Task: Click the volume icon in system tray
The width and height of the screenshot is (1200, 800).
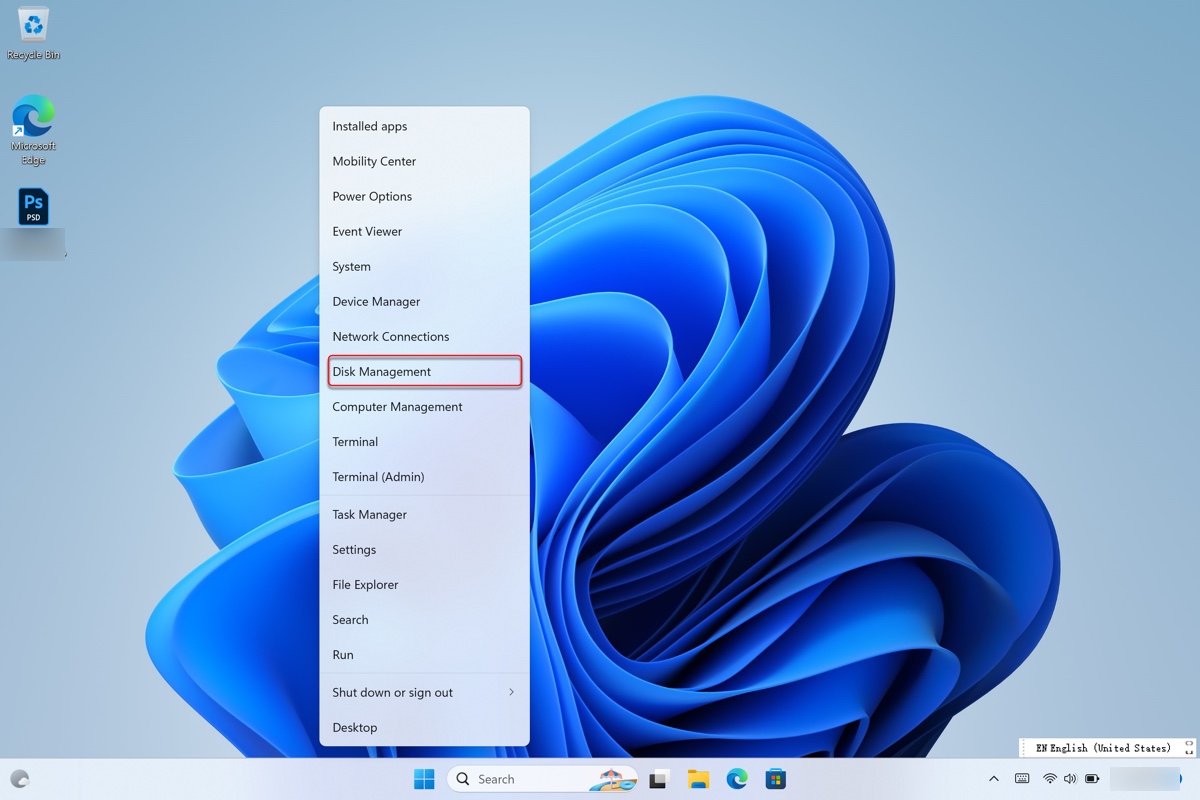Action: pyautogui.click(x=1069, y=778)
